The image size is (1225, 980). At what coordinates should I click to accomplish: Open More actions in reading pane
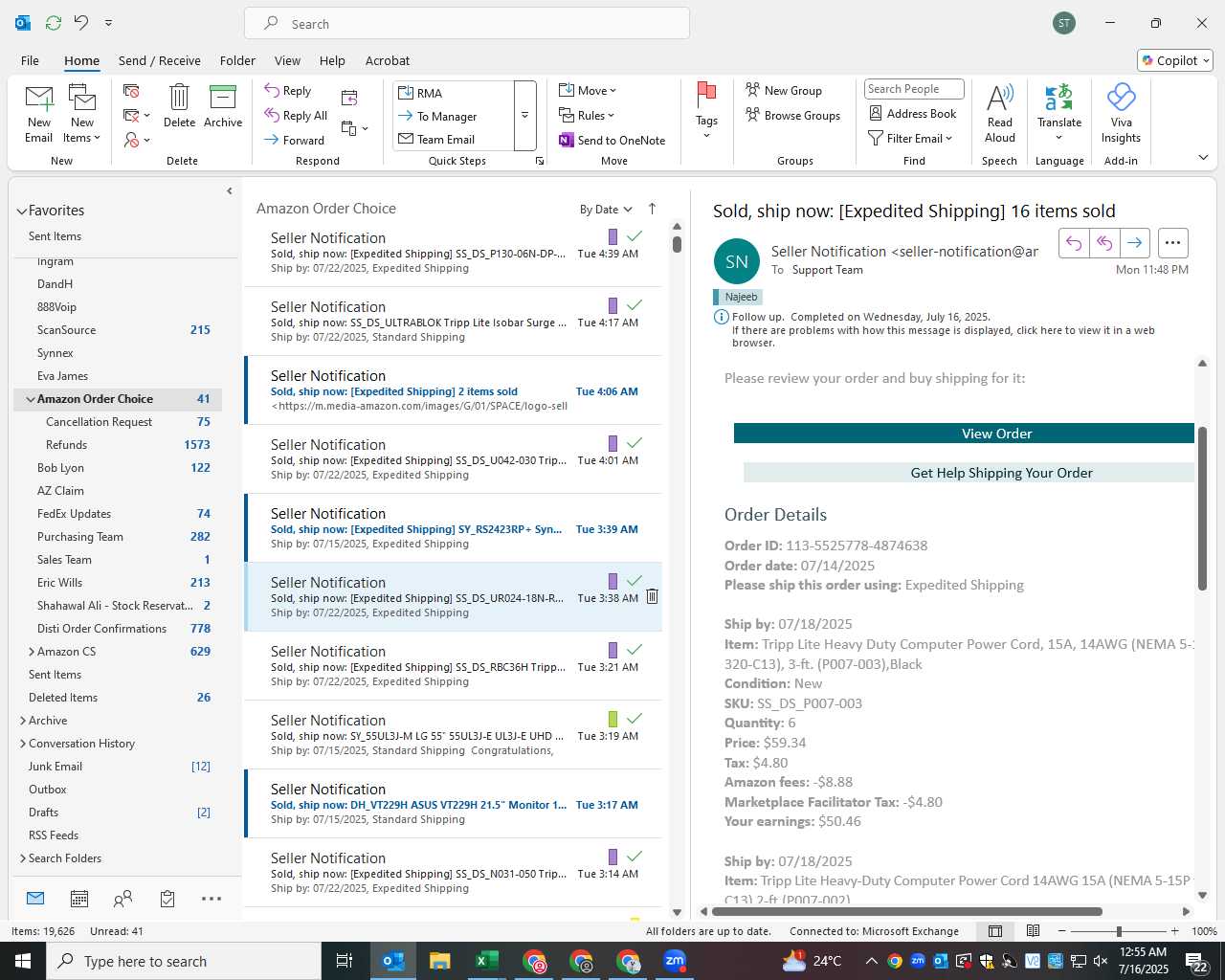[x=1173, y=243]
